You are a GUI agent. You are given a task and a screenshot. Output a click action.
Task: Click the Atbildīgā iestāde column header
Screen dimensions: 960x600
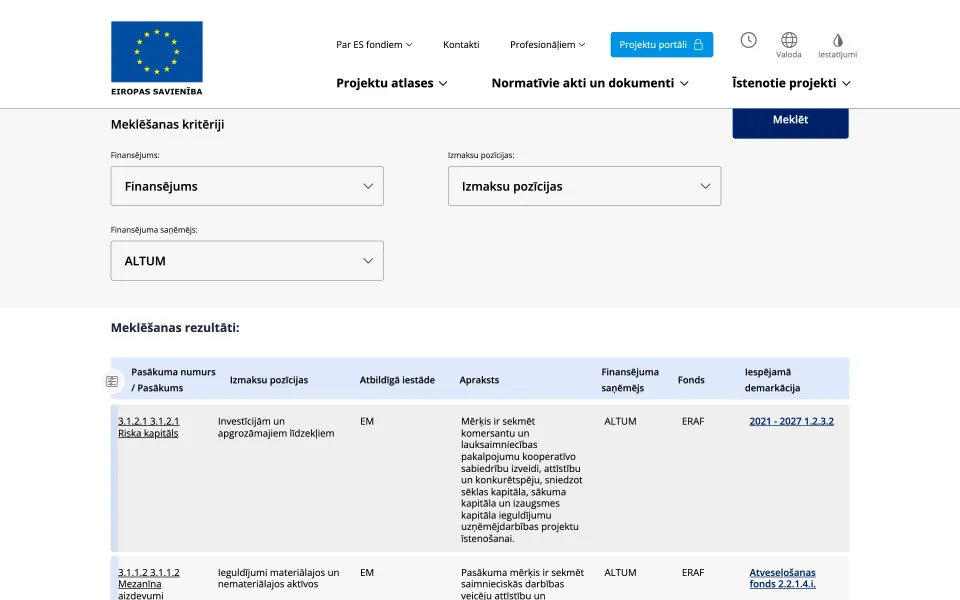tap(397, 380)
